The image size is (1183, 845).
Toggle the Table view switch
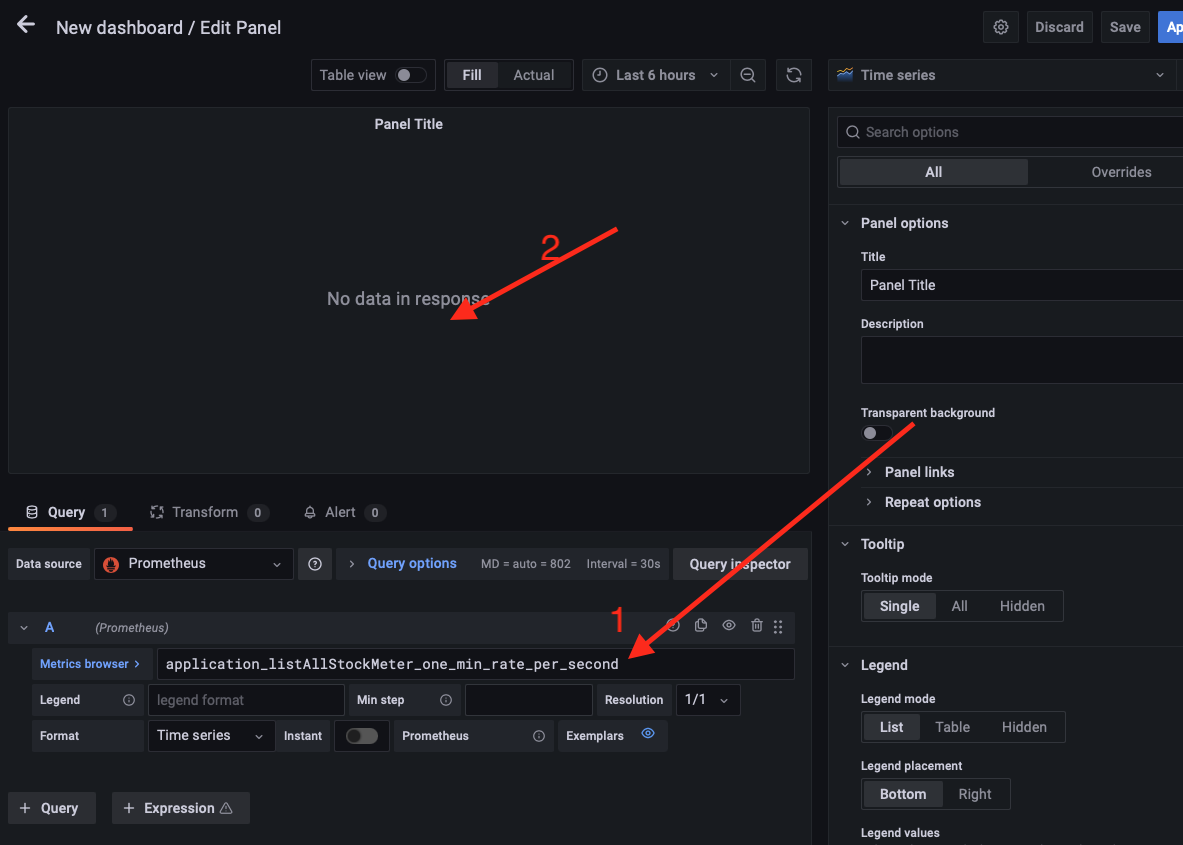[411, 75]
